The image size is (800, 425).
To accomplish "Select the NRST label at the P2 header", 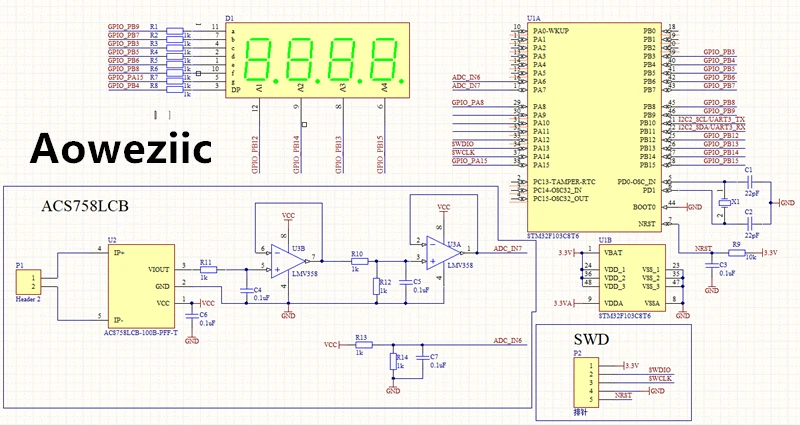I will (623, 395).
